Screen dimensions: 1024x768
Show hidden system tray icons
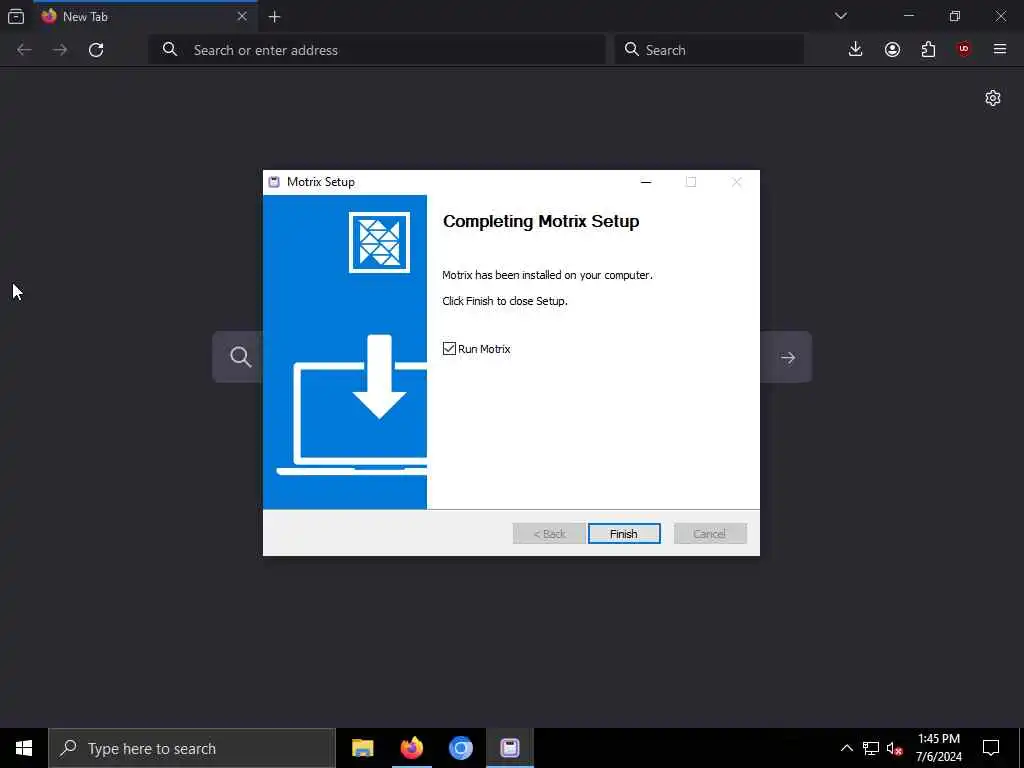[x=846, y=748]
